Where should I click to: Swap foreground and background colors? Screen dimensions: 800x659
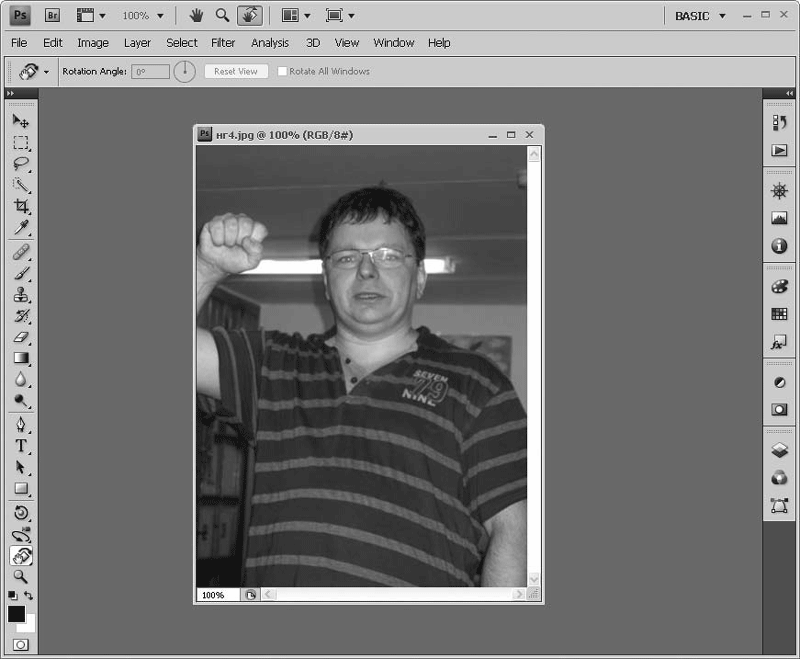pos(29,595)
